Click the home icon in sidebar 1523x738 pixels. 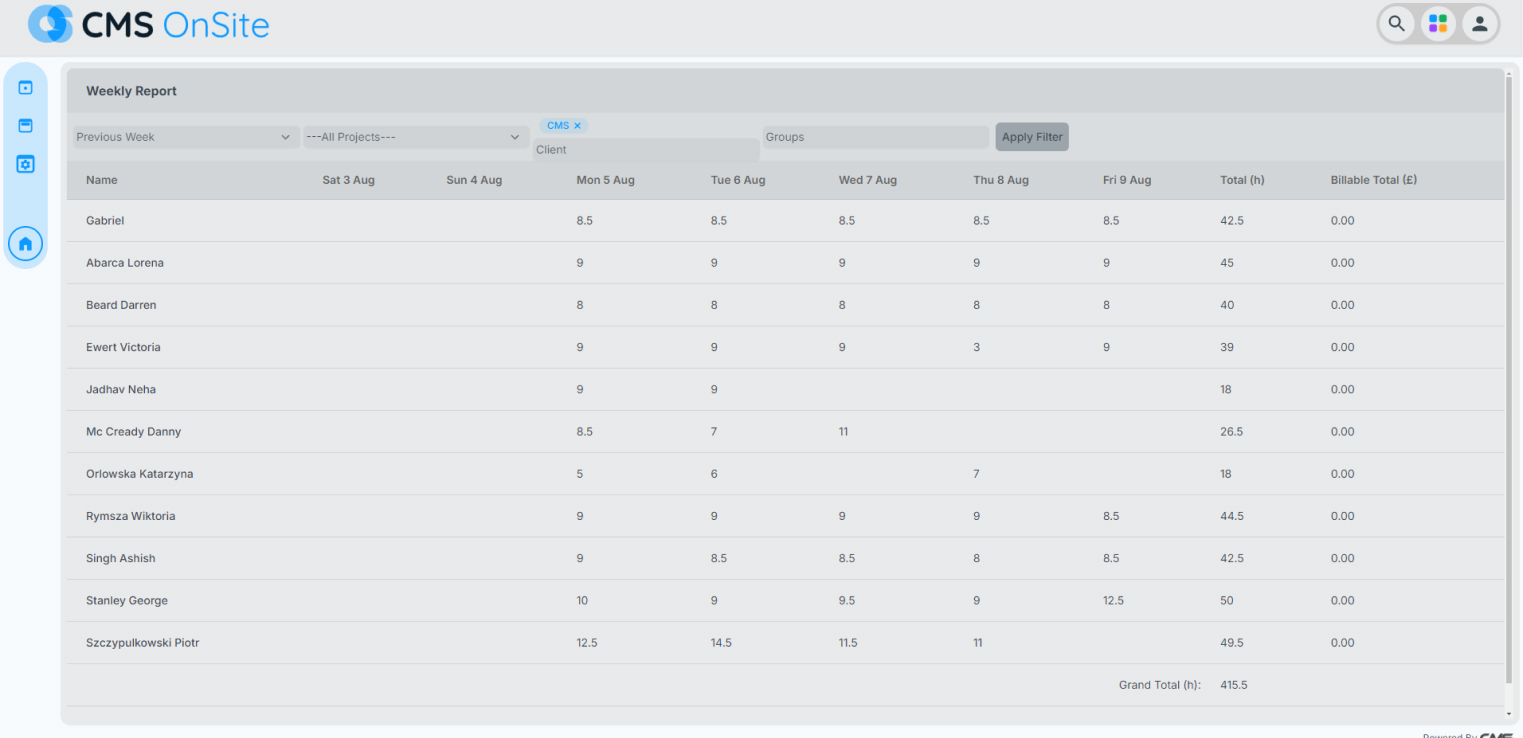pos(26,243)
